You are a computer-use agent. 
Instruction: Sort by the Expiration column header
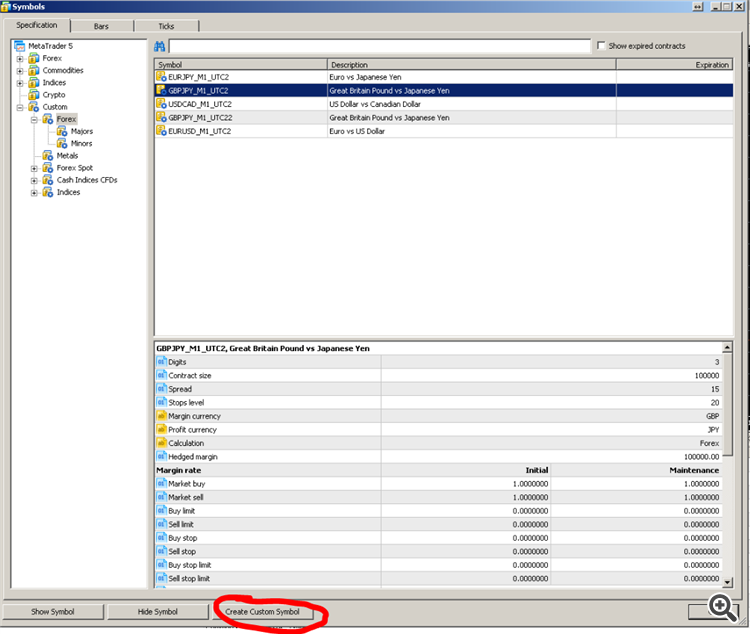point(674,65)
